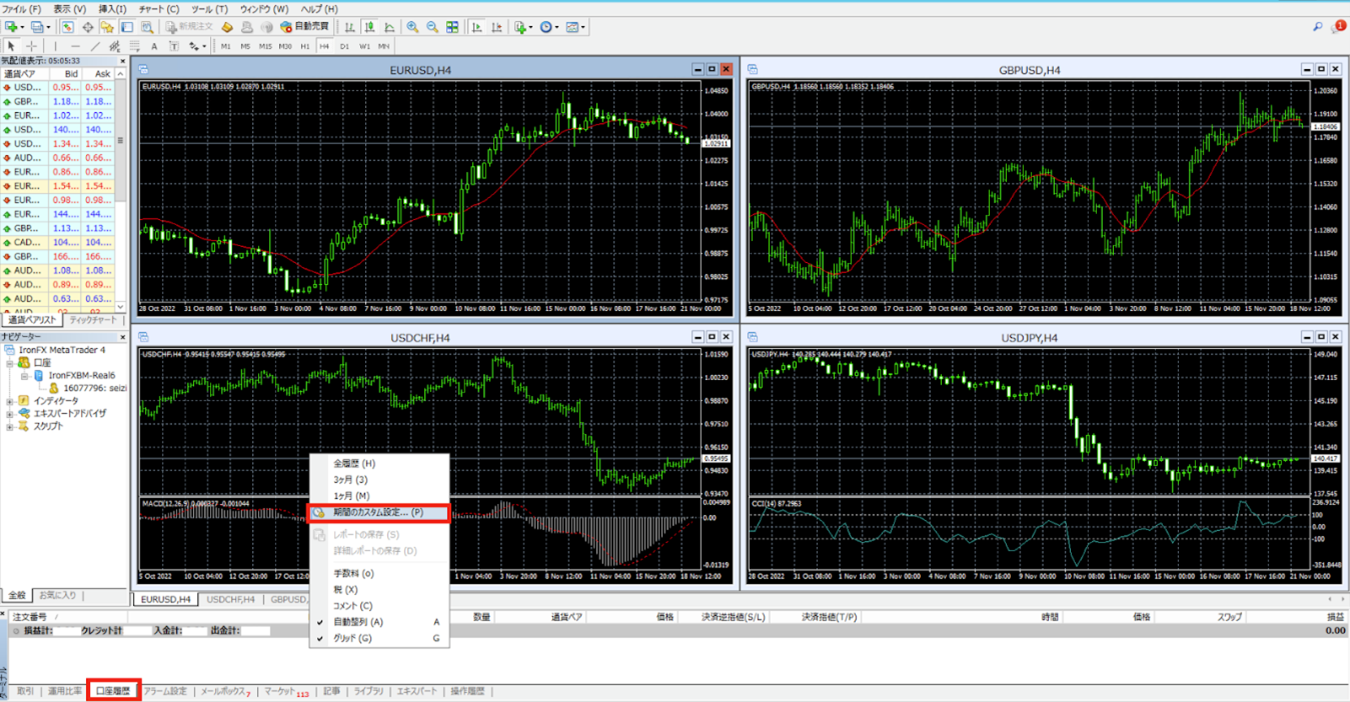This screenshot has height=702, width=1350.
Task: Switch timeframe to M5
Action: pyautogui.click(x=245, y=46)
